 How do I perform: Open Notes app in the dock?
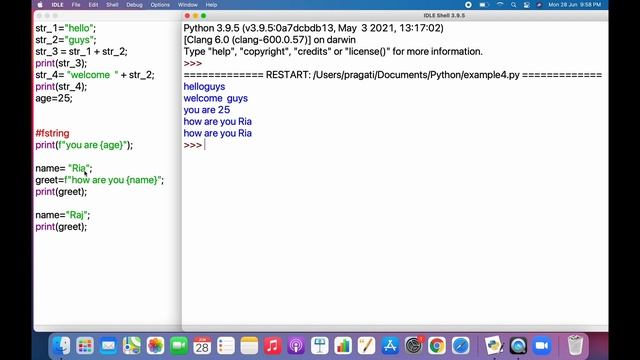click(x=249, y=346)
